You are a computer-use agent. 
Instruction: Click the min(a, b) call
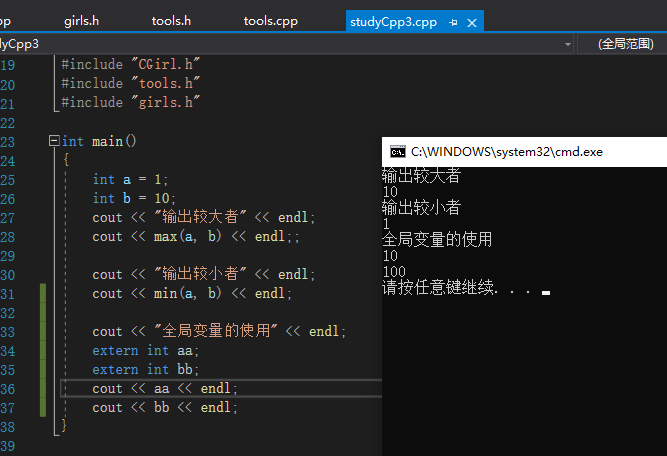tap(188, 293)
